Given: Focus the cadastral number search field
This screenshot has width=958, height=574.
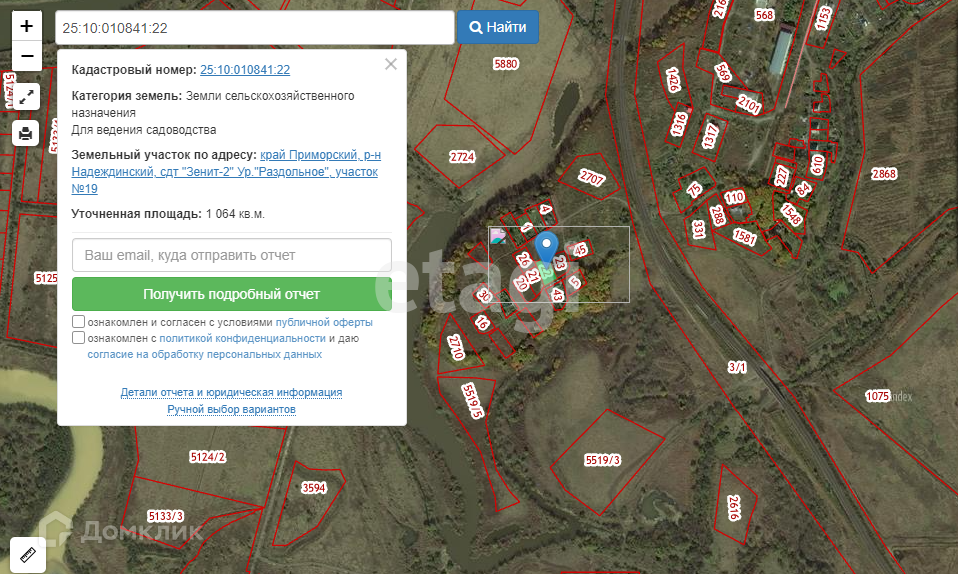Looking at the screenshot, I should click(x=255, y=28).
